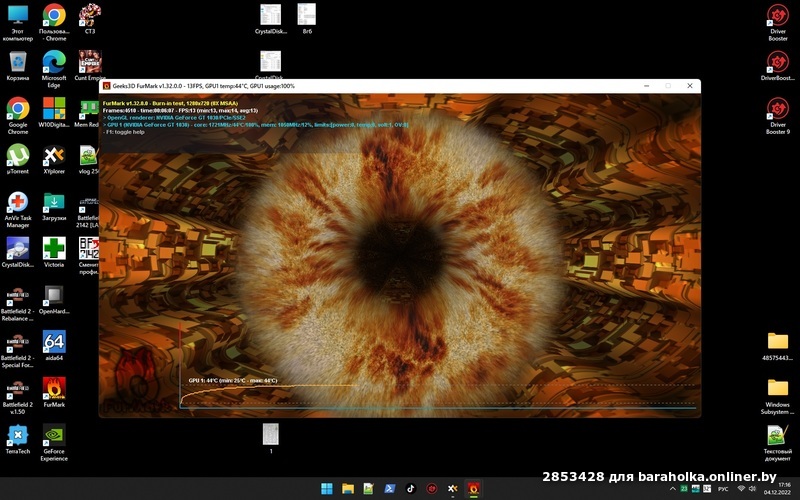This screenshot has height=500, width=800.
Task: Select the GeForce Experience desktop shortcut
Action: [54, 443]
